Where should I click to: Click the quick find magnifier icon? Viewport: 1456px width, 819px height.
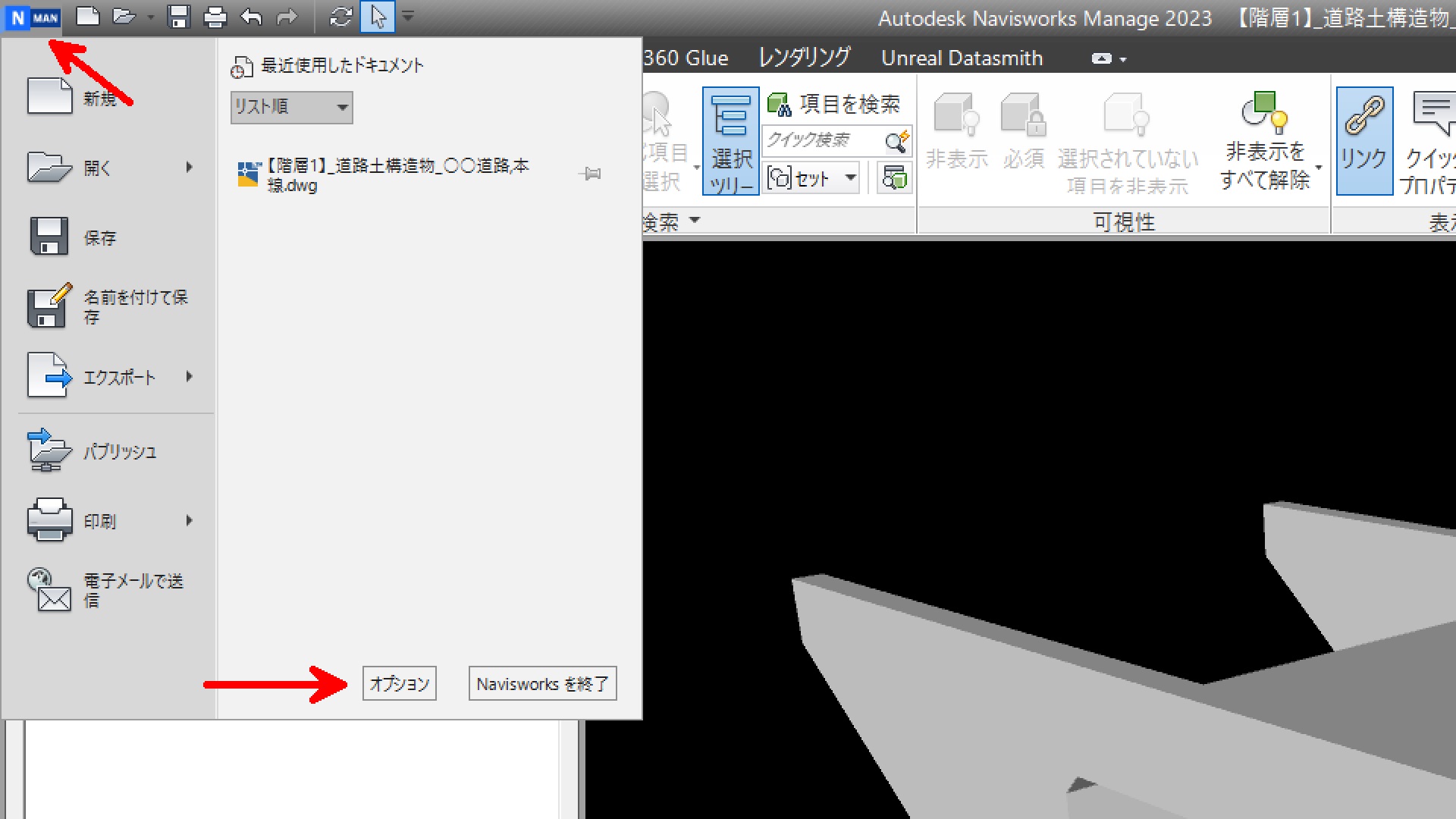[x=896, y=141]
